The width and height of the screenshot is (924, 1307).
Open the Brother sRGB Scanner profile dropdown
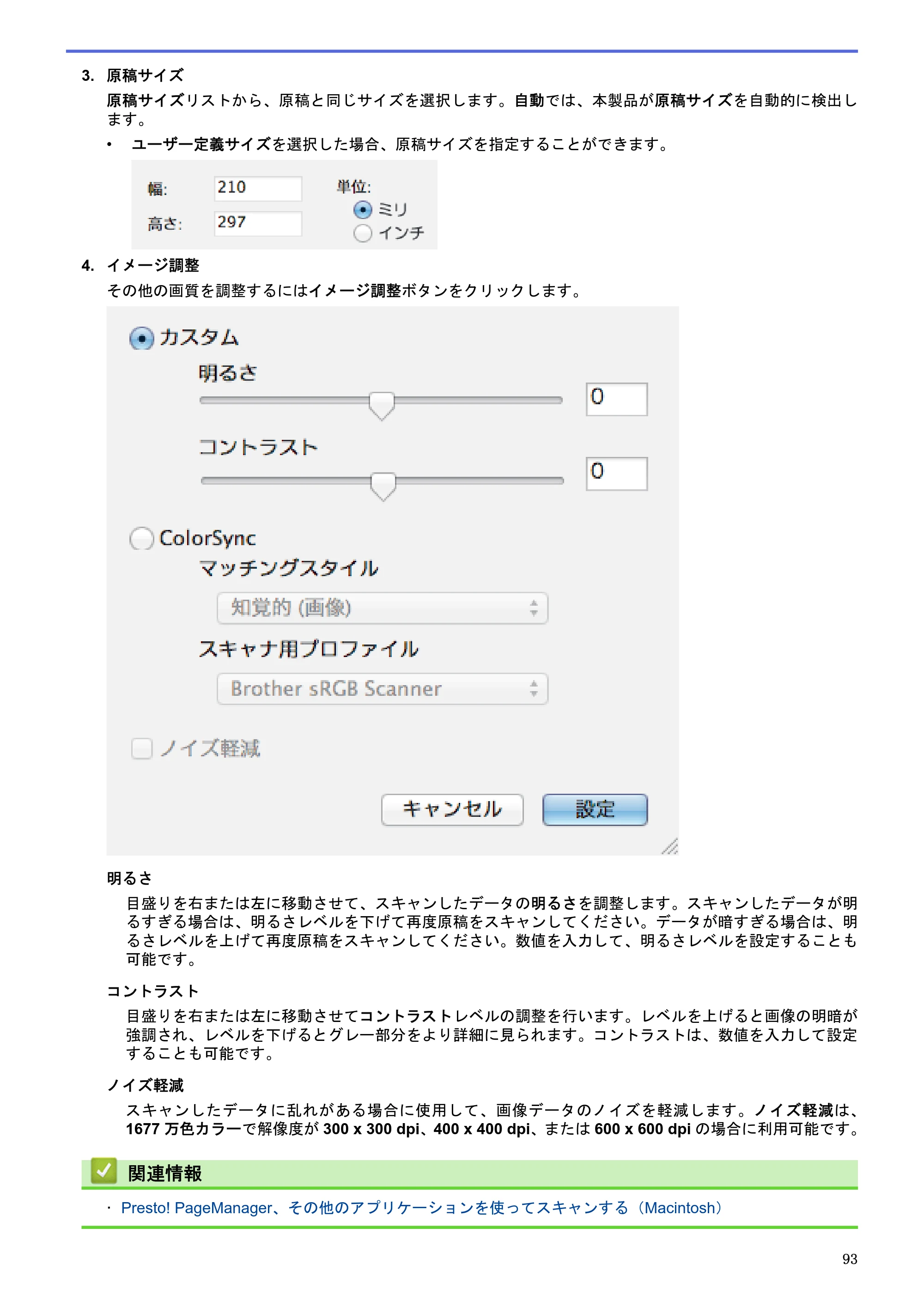click(x=382, y=689)
